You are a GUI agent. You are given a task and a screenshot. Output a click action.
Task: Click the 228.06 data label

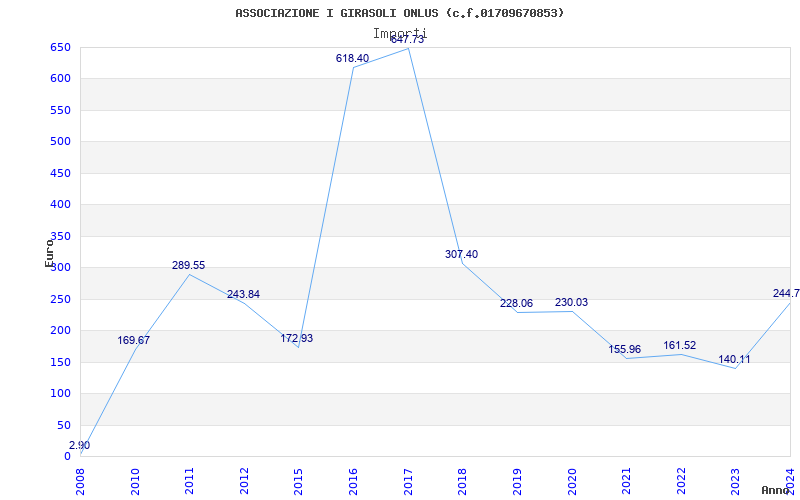click(x=516, y=304)
